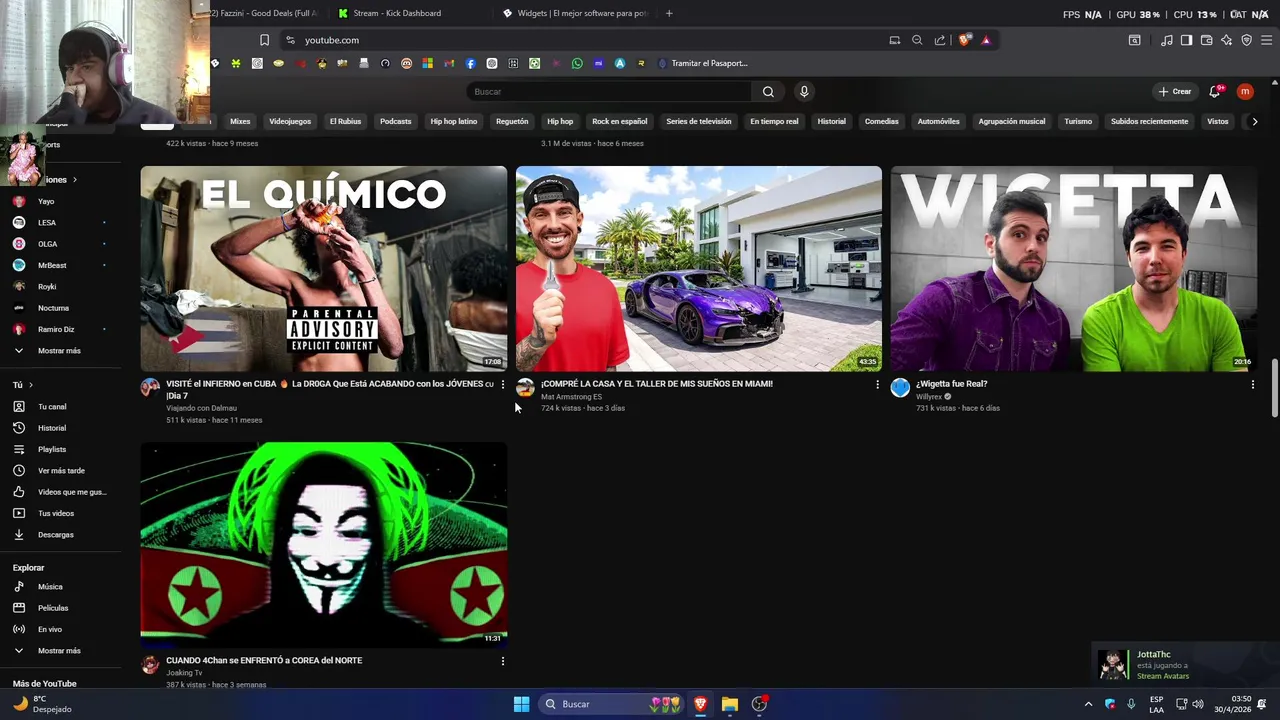
Task: Open the account avatar menu
Action: (x=1245, y=91)
